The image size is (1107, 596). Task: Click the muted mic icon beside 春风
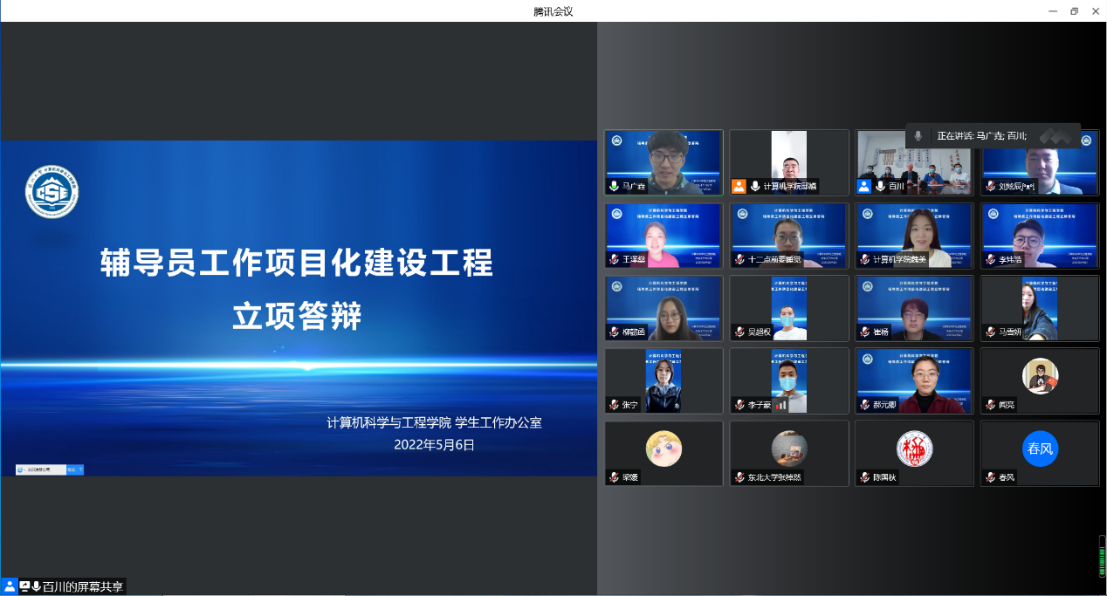click(989, 478)
